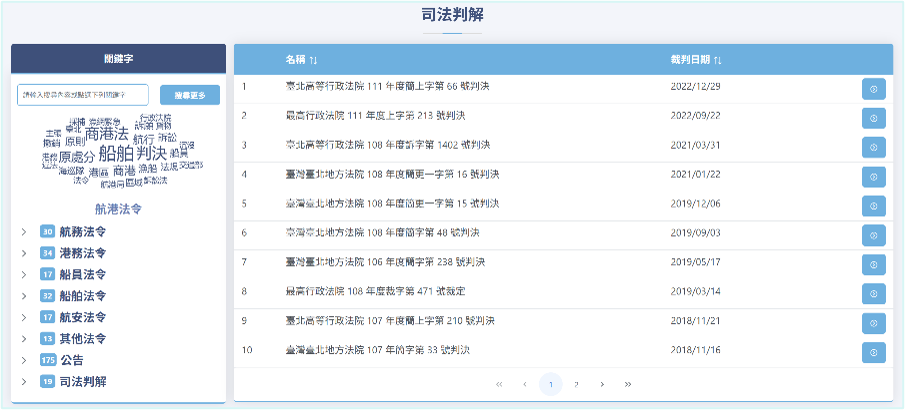This screenshot has width=905, height=410.
Task: Click keyword 商港法 in the word cloud
Action: click(107, 135)
